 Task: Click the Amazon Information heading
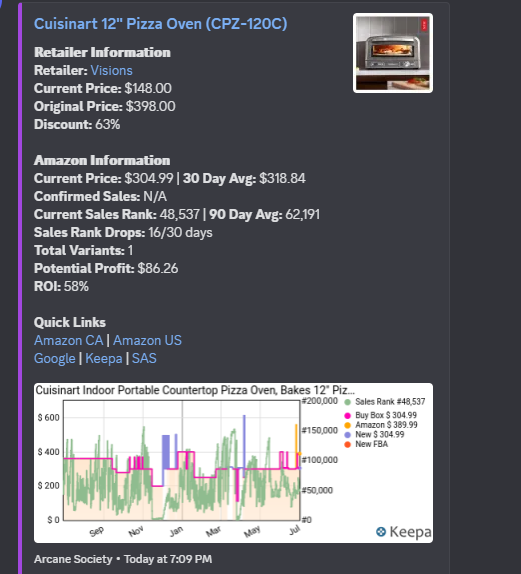click(102, 160)
